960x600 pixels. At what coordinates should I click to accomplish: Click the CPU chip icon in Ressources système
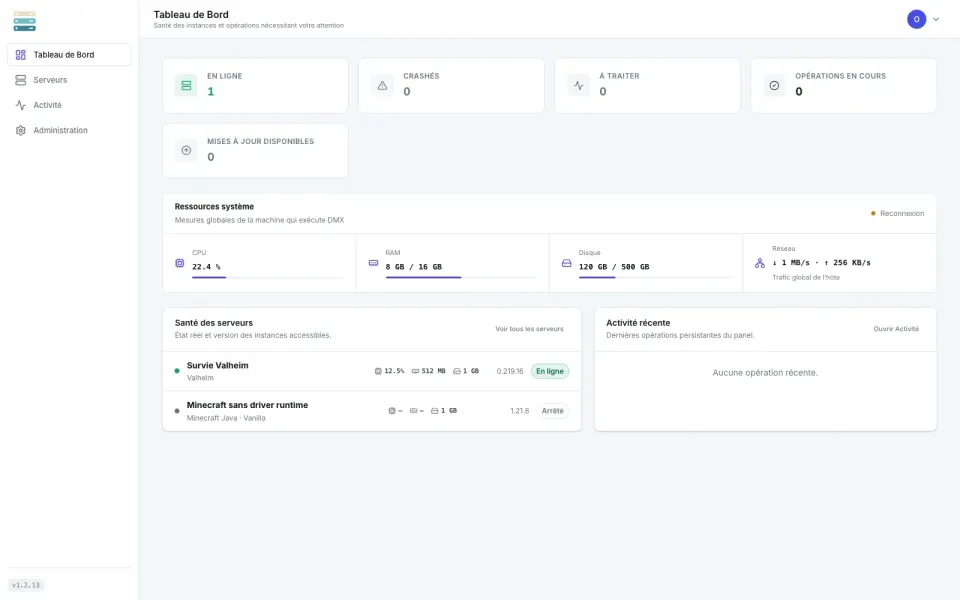(x=179, y=263)
